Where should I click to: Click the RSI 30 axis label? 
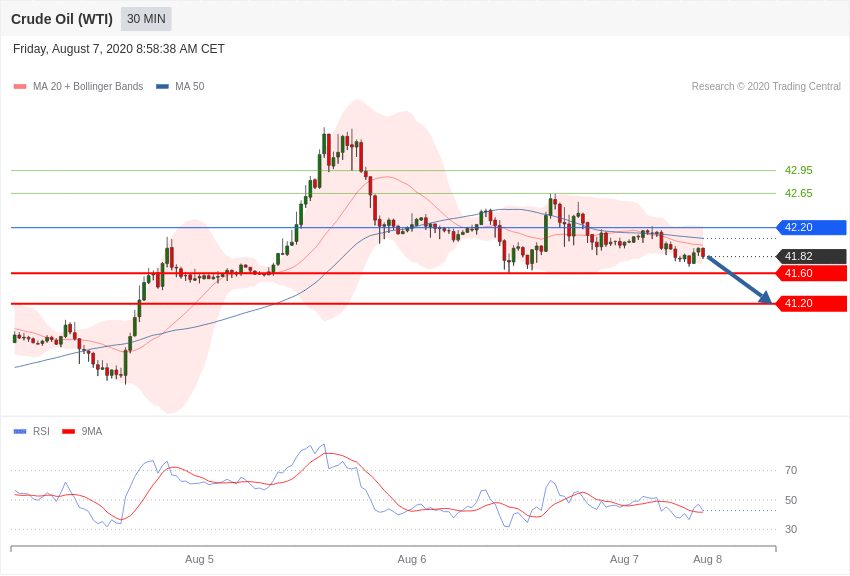[x=791, y=529]
